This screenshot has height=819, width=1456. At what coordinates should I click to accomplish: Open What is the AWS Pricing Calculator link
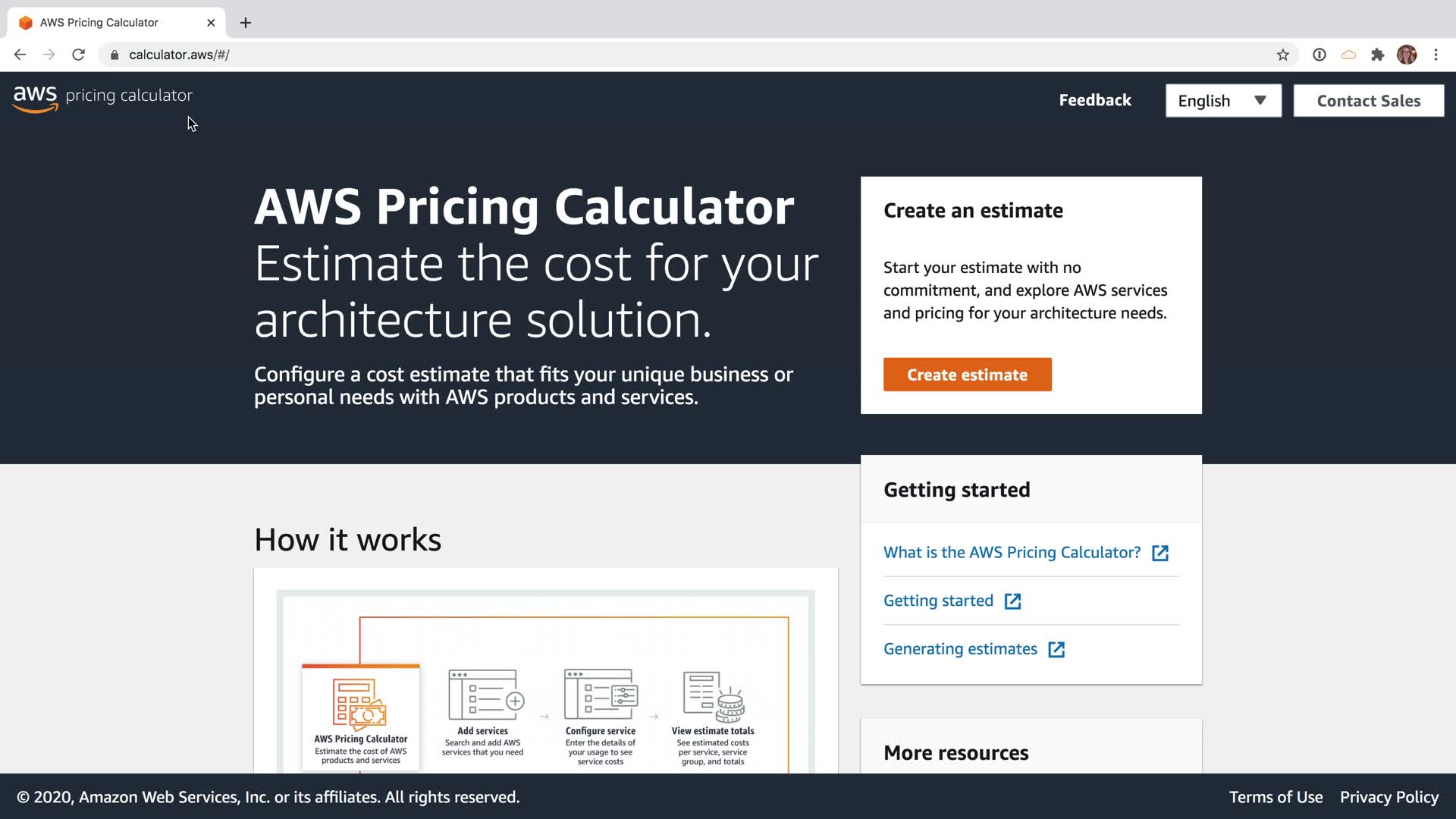coord(1012,552)
